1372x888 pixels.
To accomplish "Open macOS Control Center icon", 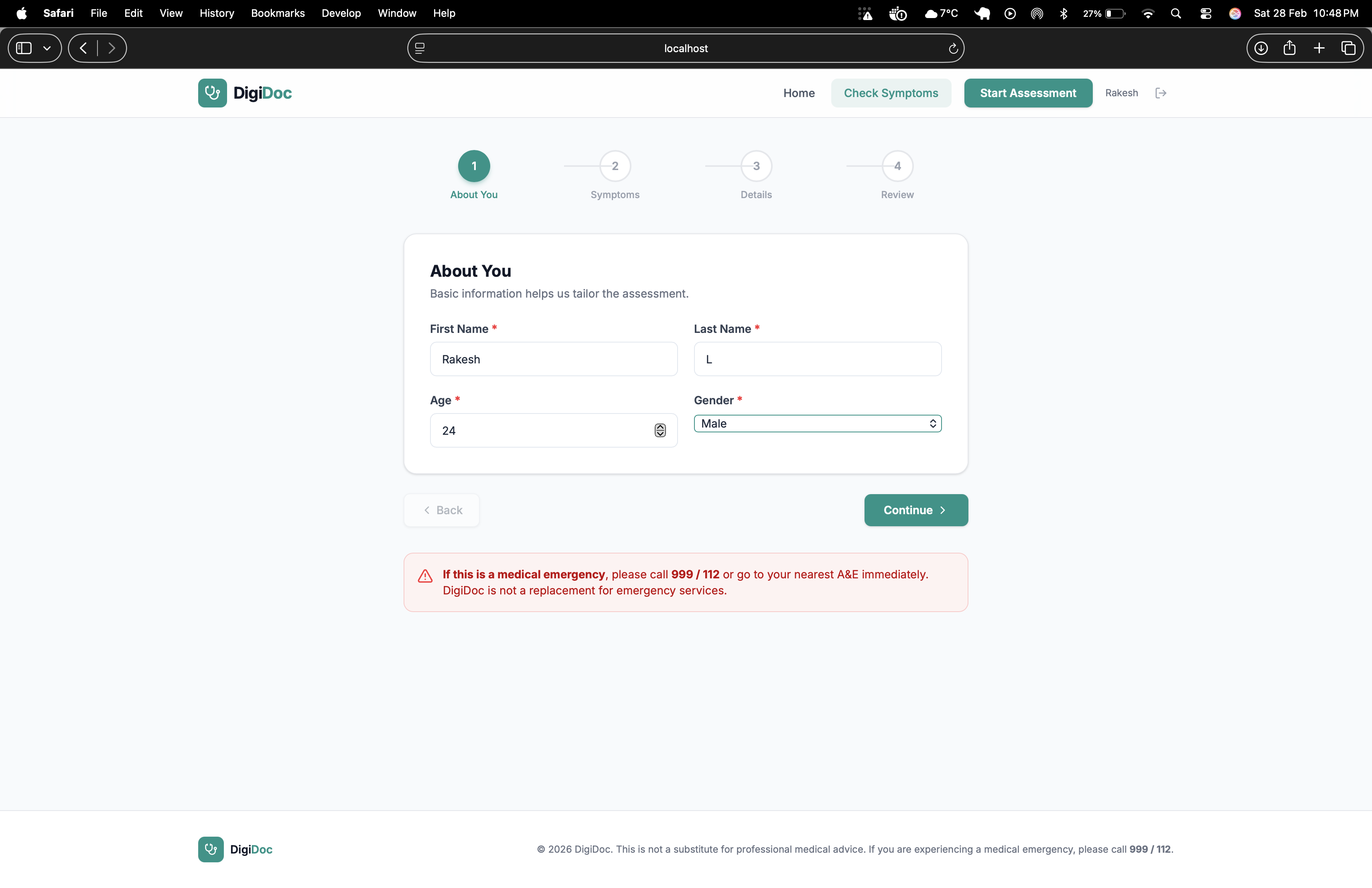I will click(x=1206, y=13).
